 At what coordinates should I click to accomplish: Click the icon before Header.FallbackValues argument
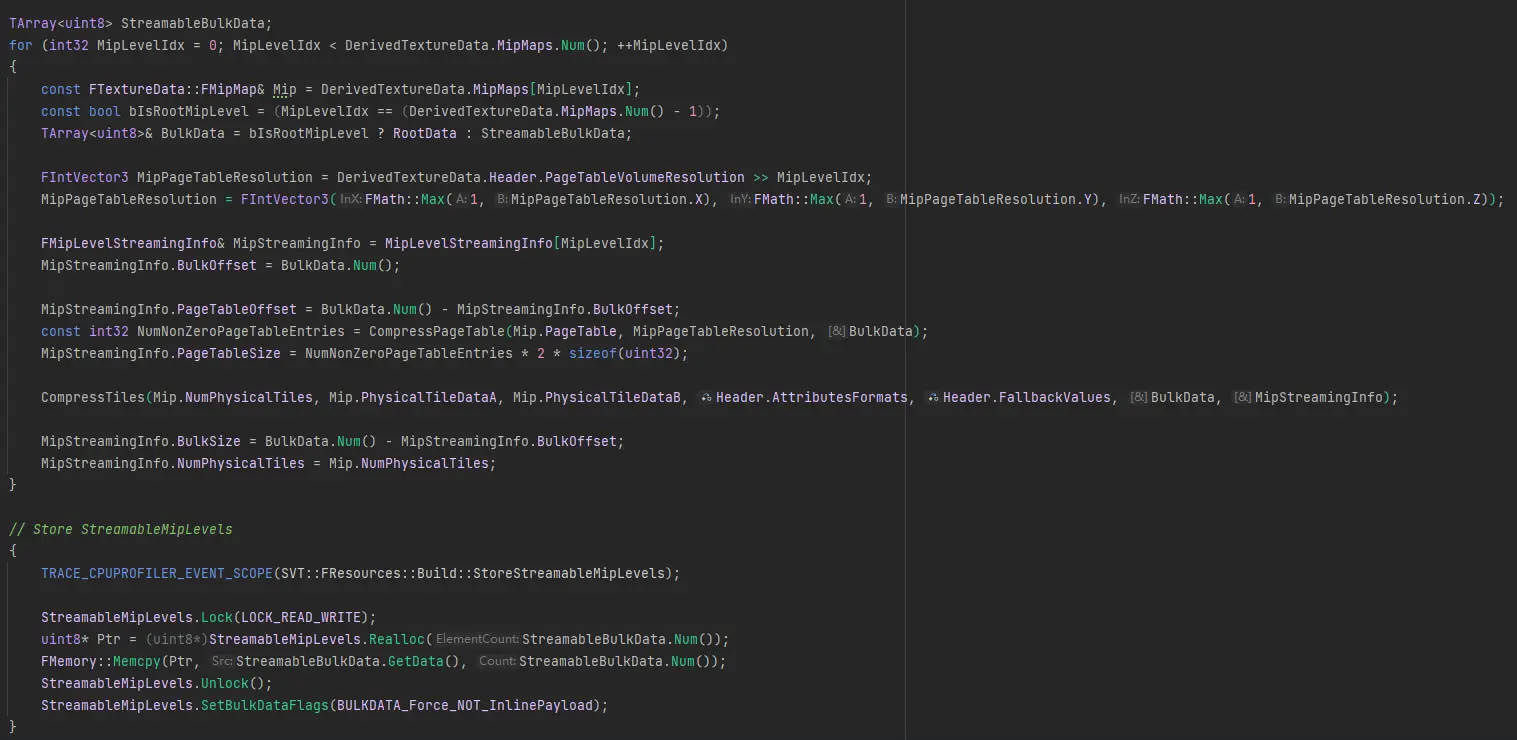pos(932,398)
